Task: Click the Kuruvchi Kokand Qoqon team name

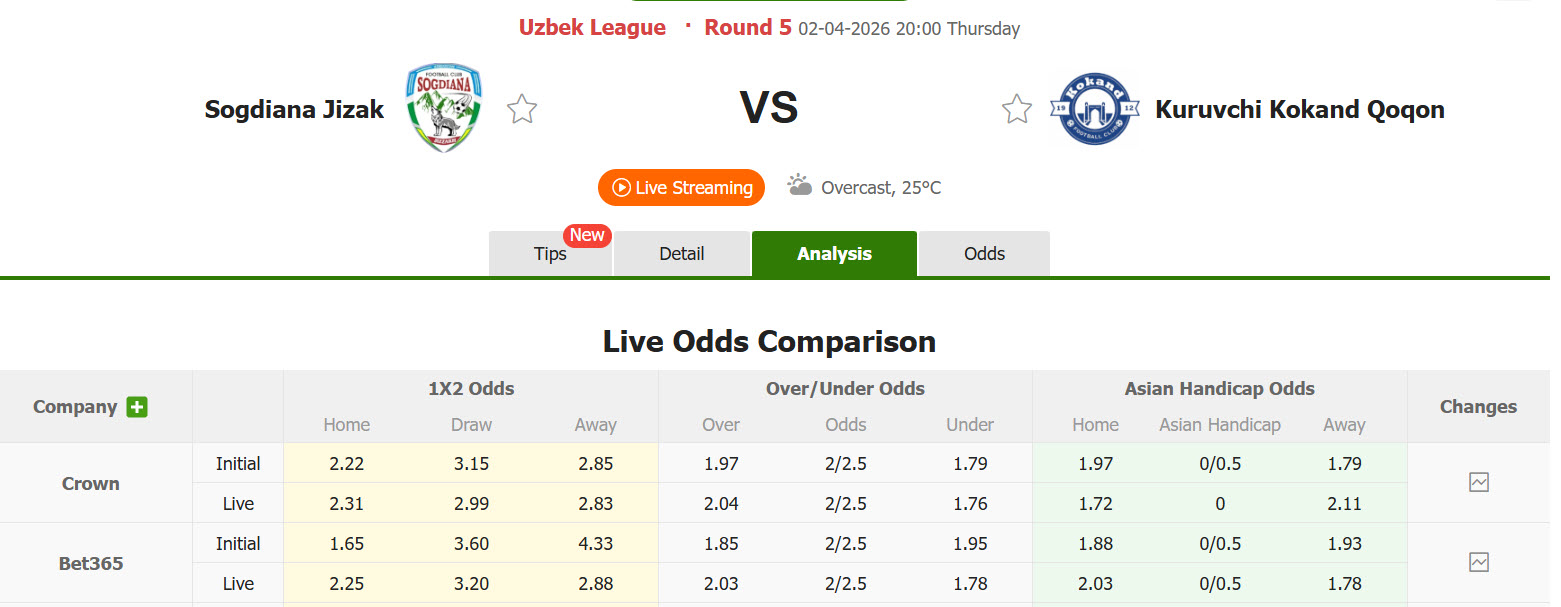Action: 1299,109
